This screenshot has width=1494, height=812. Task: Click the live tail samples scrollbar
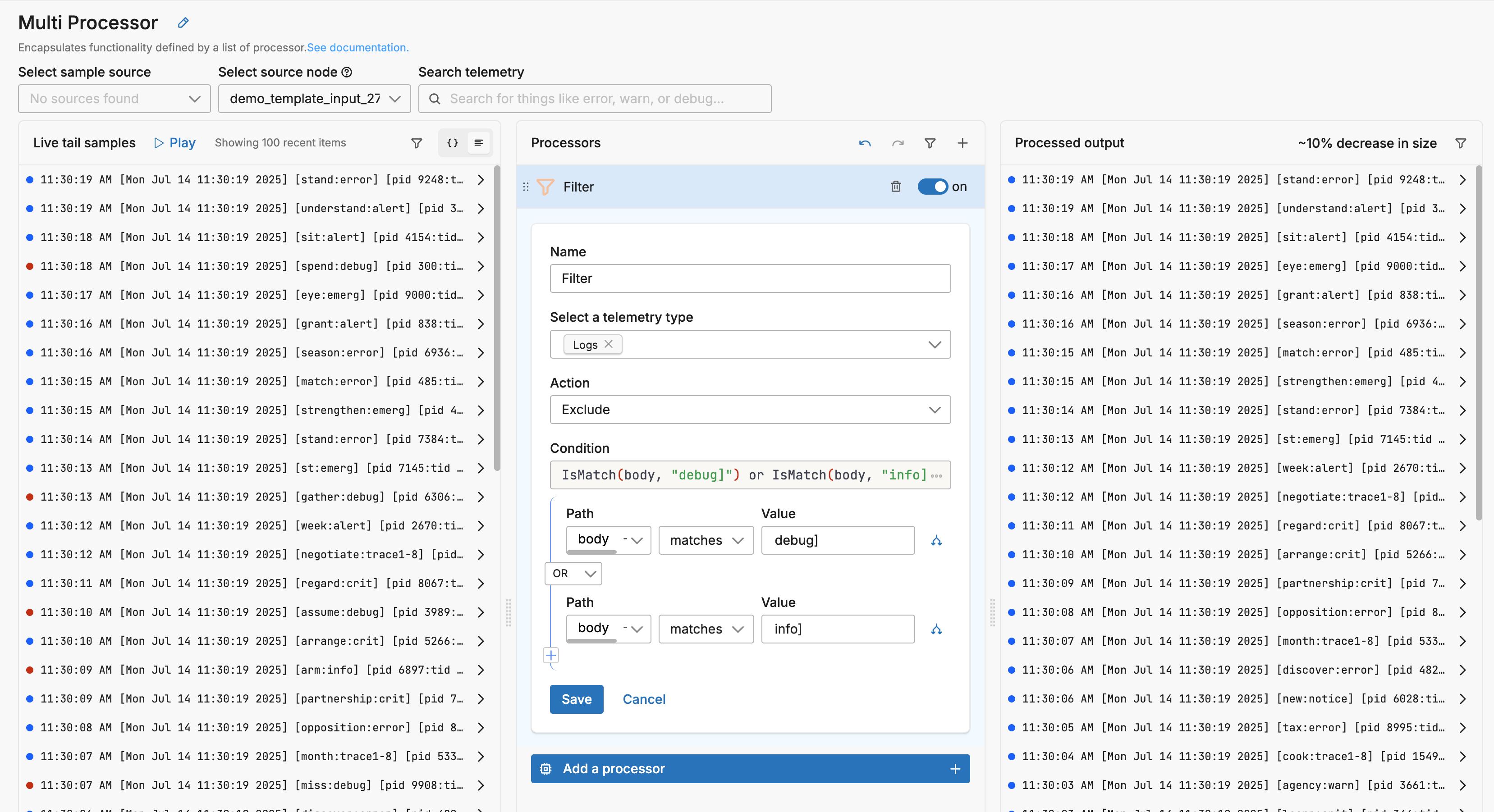tap(496, 318)
